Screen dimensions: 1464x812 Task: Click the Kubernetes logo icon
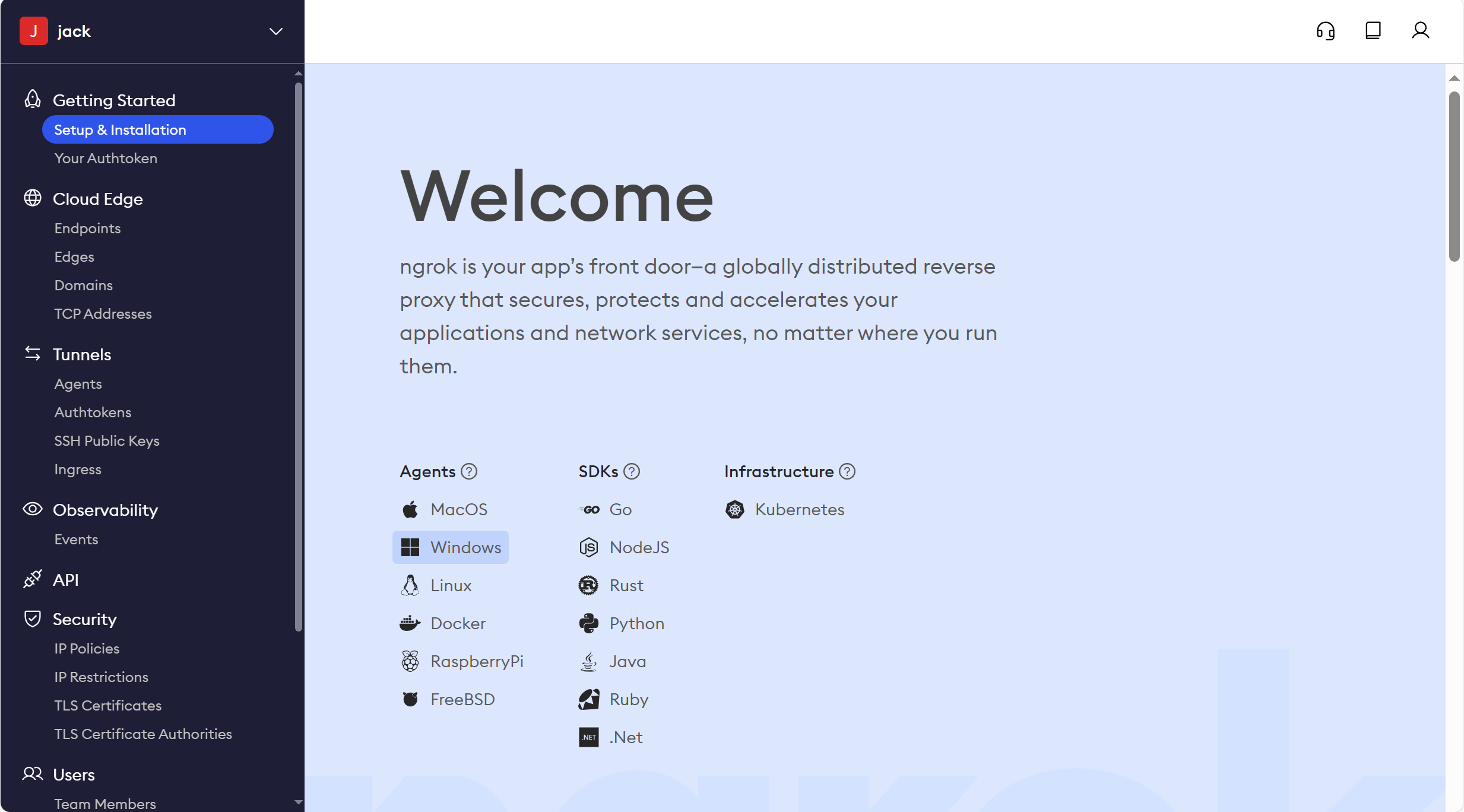[x=735, y=509]
